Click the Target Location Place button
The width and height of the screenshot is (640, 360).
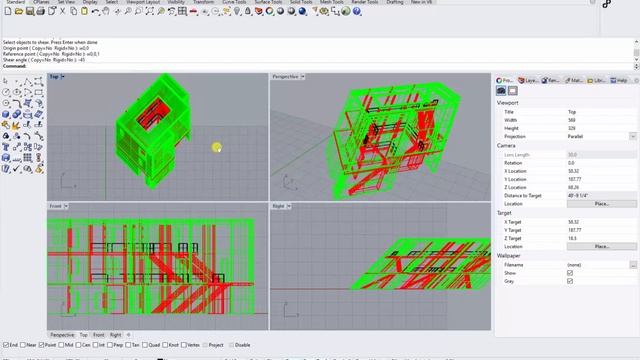[602, 247]
